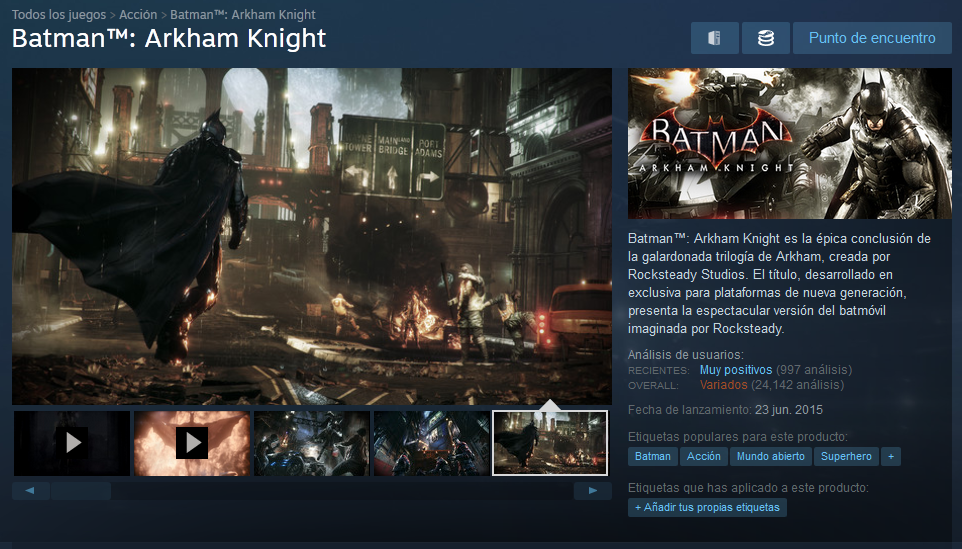This screenshot has width=962, height=549.
Task: Play the second orange bat-symbol trailer thumbnail
Action: 192,443
